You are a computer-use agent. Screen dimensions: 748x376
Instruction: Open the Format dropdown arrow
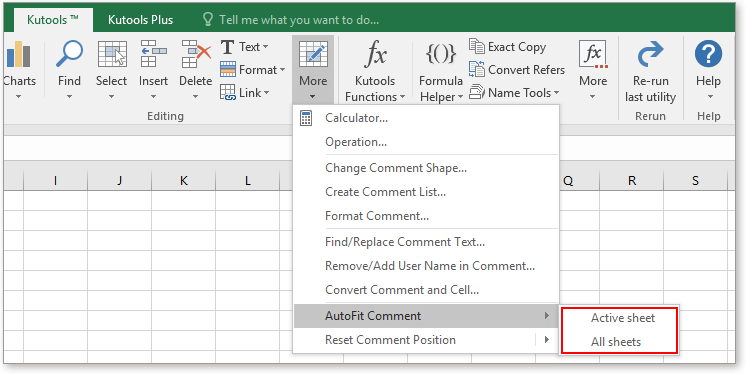(282, 70)
